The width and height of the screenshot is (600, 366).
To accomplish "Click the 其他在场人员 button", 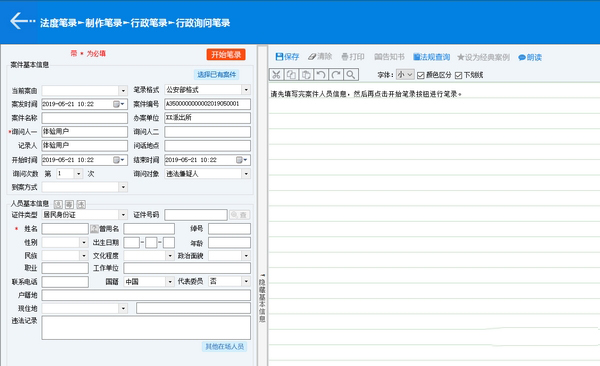I will tap(224, 346).
